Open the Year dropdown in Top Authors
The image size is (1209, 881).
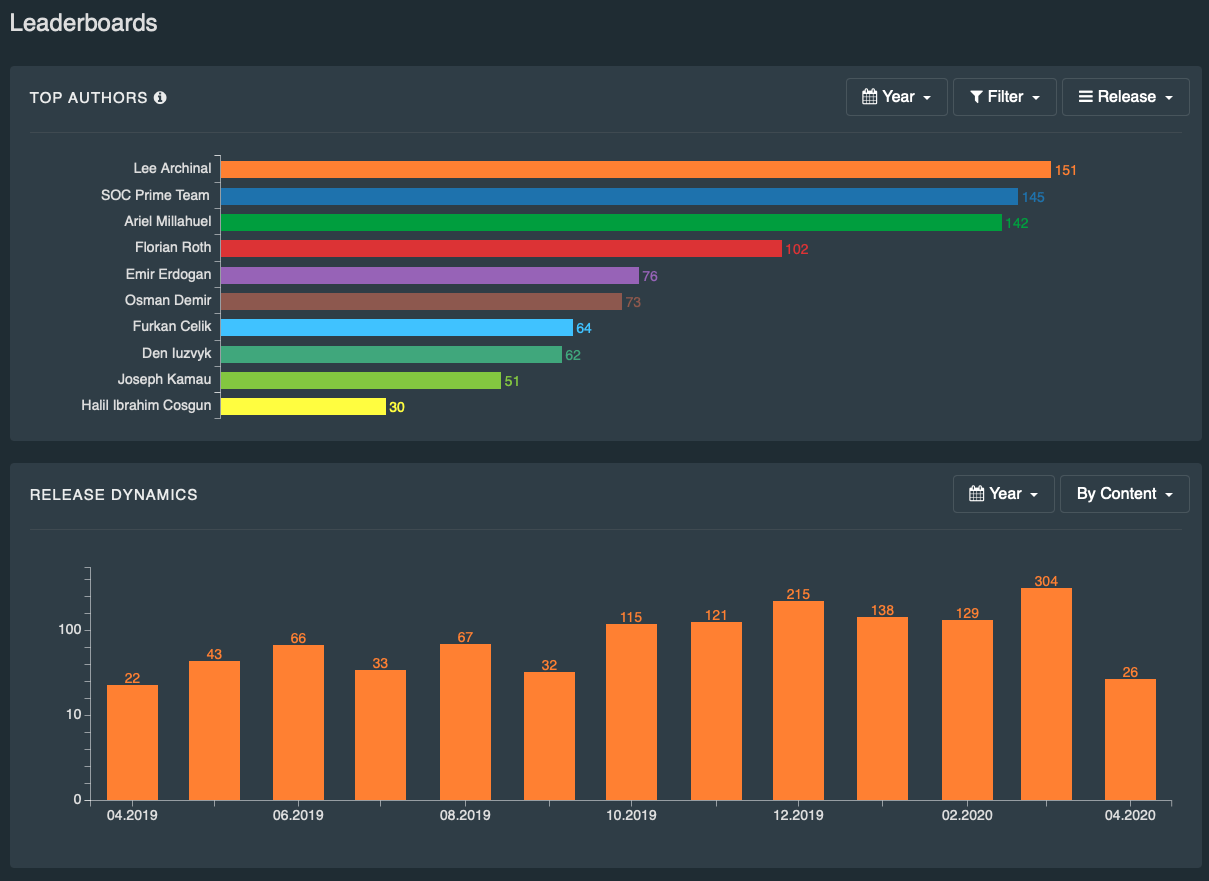tap(897, 97)
